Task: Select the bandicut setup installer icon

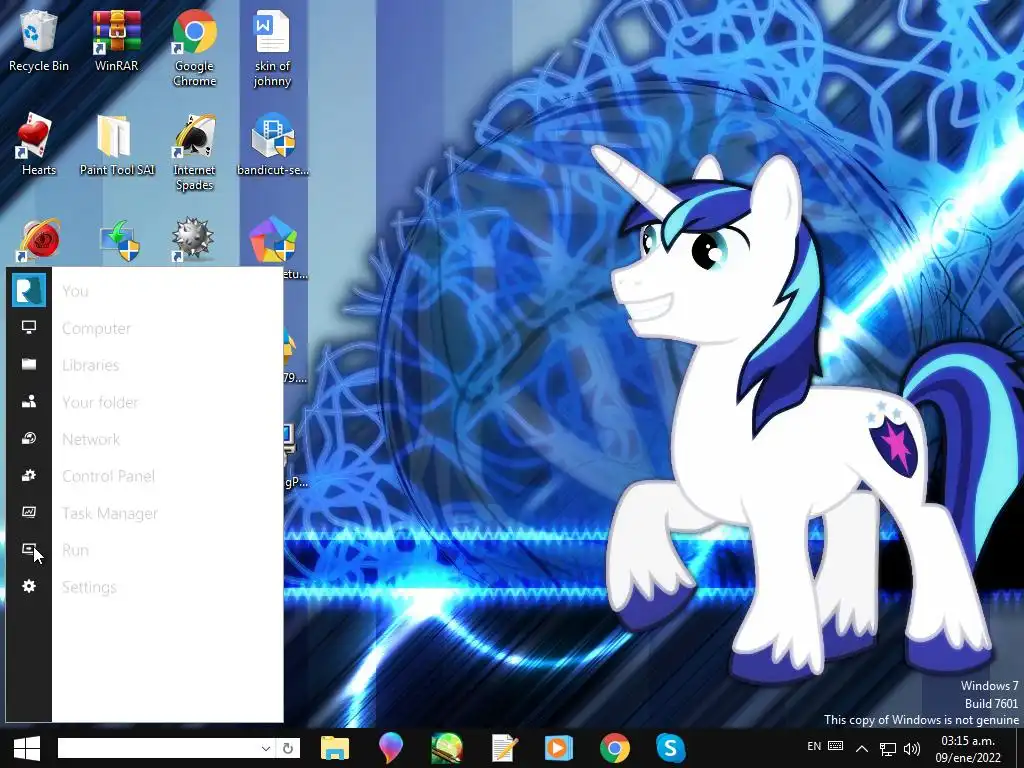Action: 272,145
